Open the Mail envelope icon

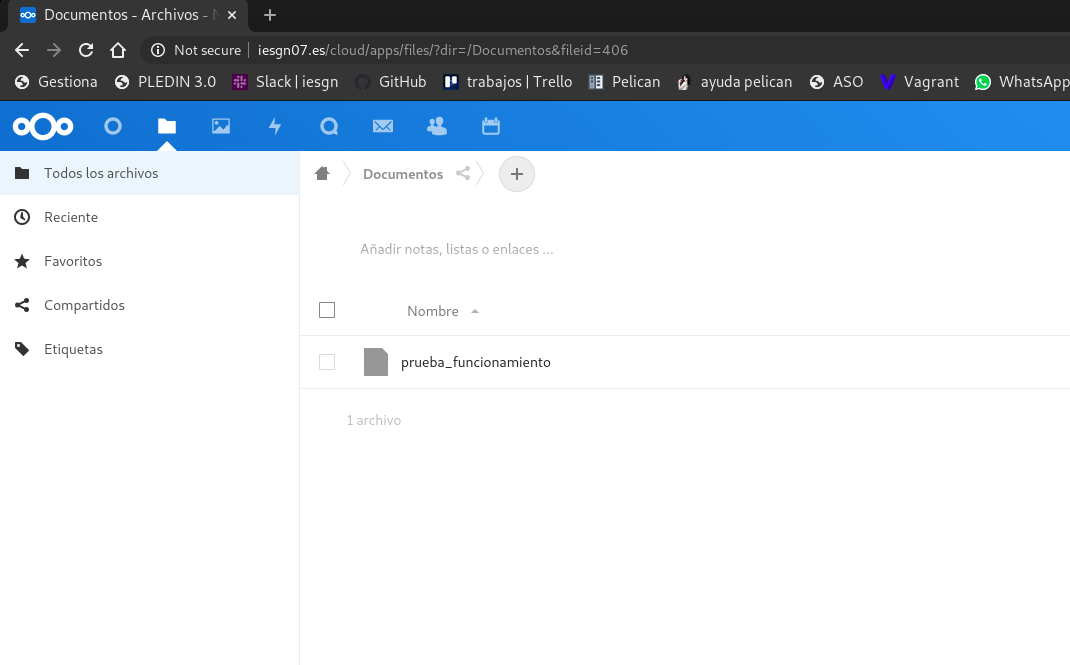pos(382,126)
